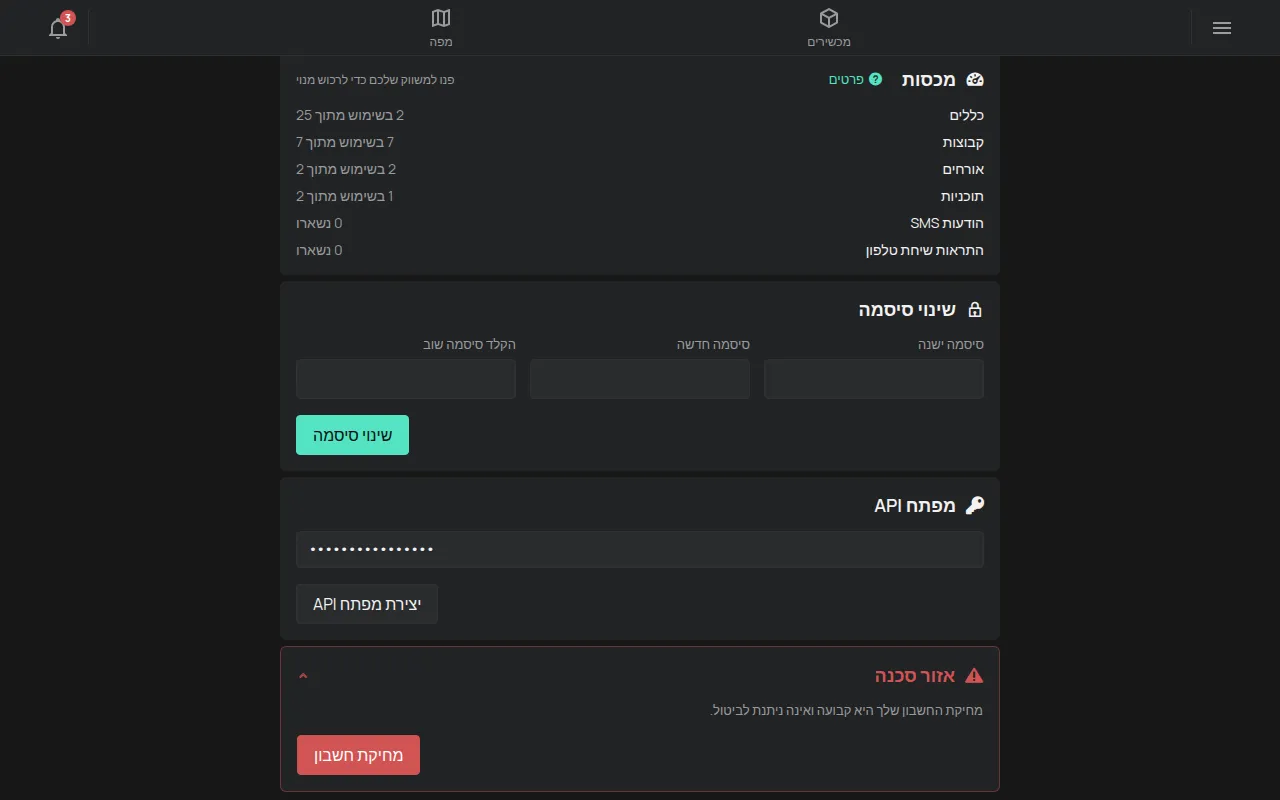Click the devices cube icon
The width and height of the screenshot is (1280, 800).
829,18
